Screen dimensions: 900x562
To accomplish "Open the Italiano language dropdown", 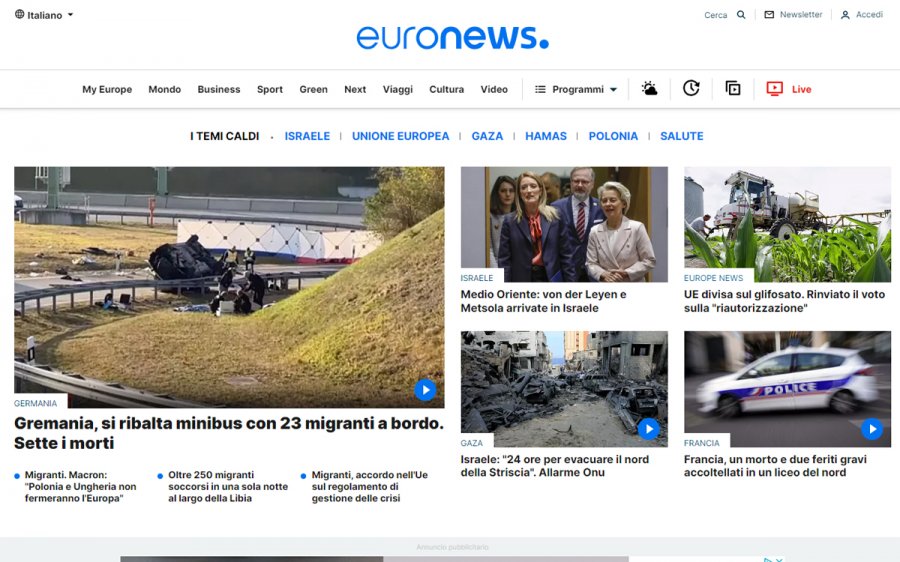I will [44, 15].
